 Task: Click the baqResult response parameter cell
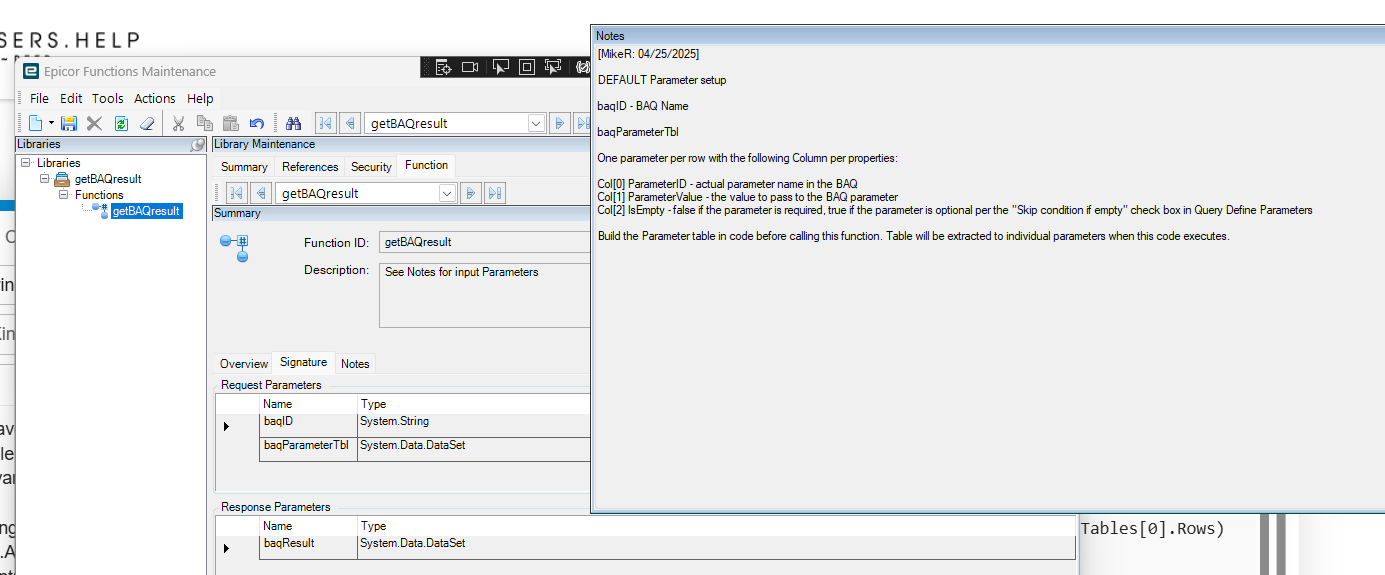309,547
